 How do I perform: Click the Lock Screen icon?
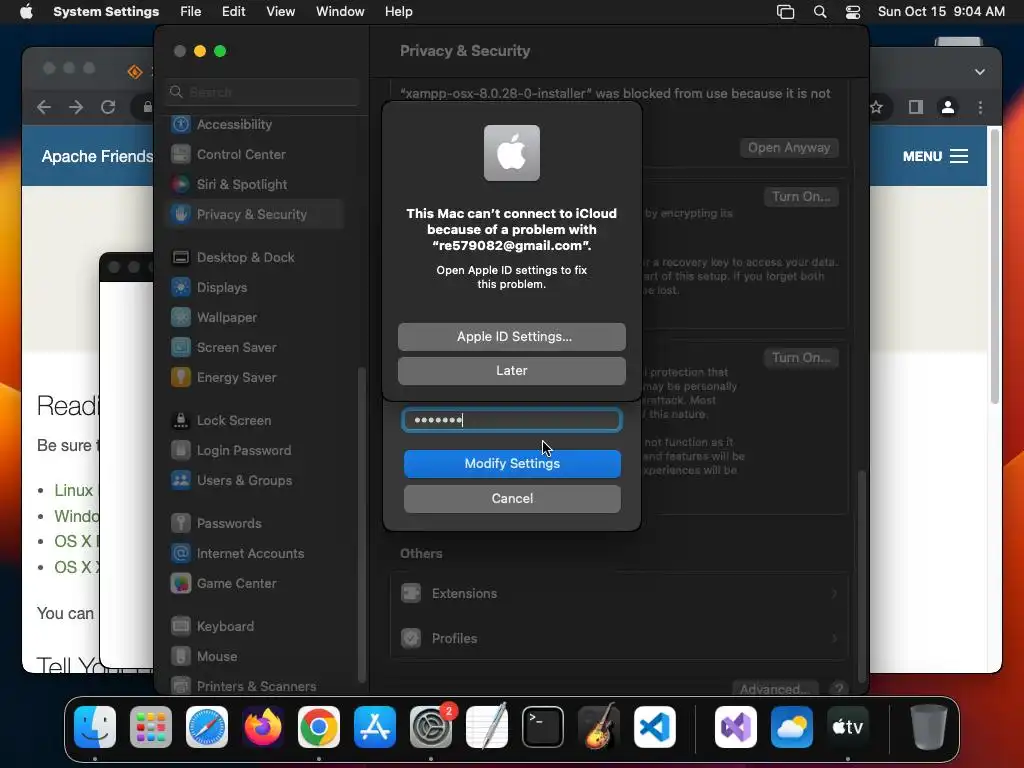coord(180,421)
